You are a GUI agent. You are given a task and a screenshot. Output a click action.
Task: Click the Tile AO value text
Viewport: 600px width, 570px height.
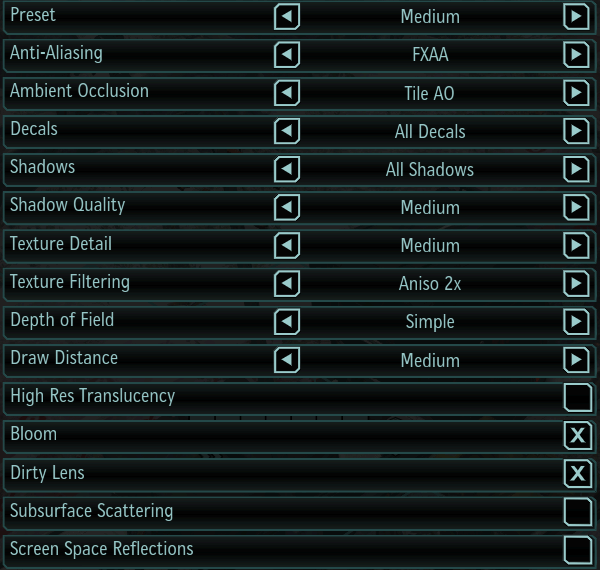430,94
